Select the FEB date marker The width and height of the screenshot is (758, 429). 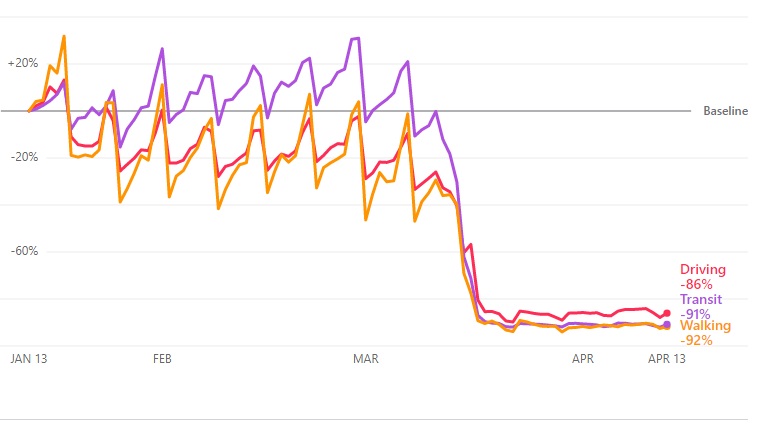(162, 358)
